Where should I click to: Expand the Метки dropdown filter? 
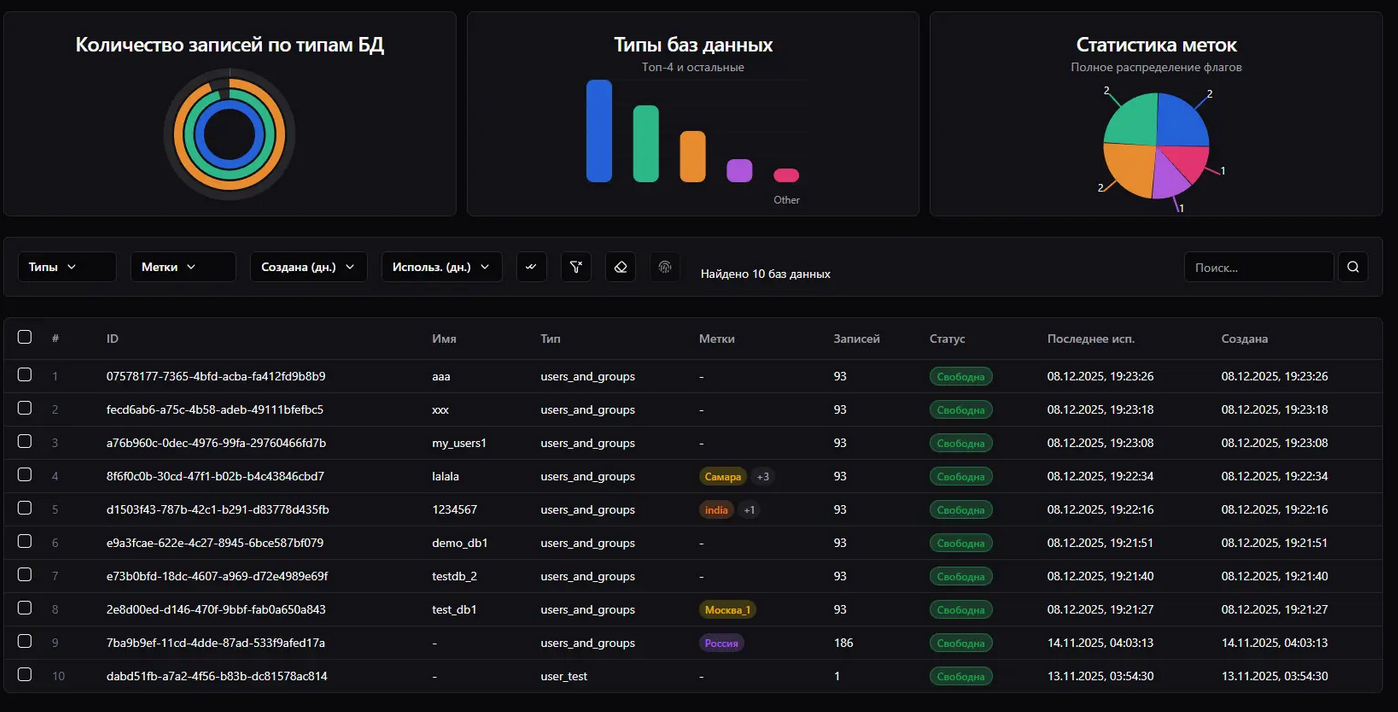point(183,267)
